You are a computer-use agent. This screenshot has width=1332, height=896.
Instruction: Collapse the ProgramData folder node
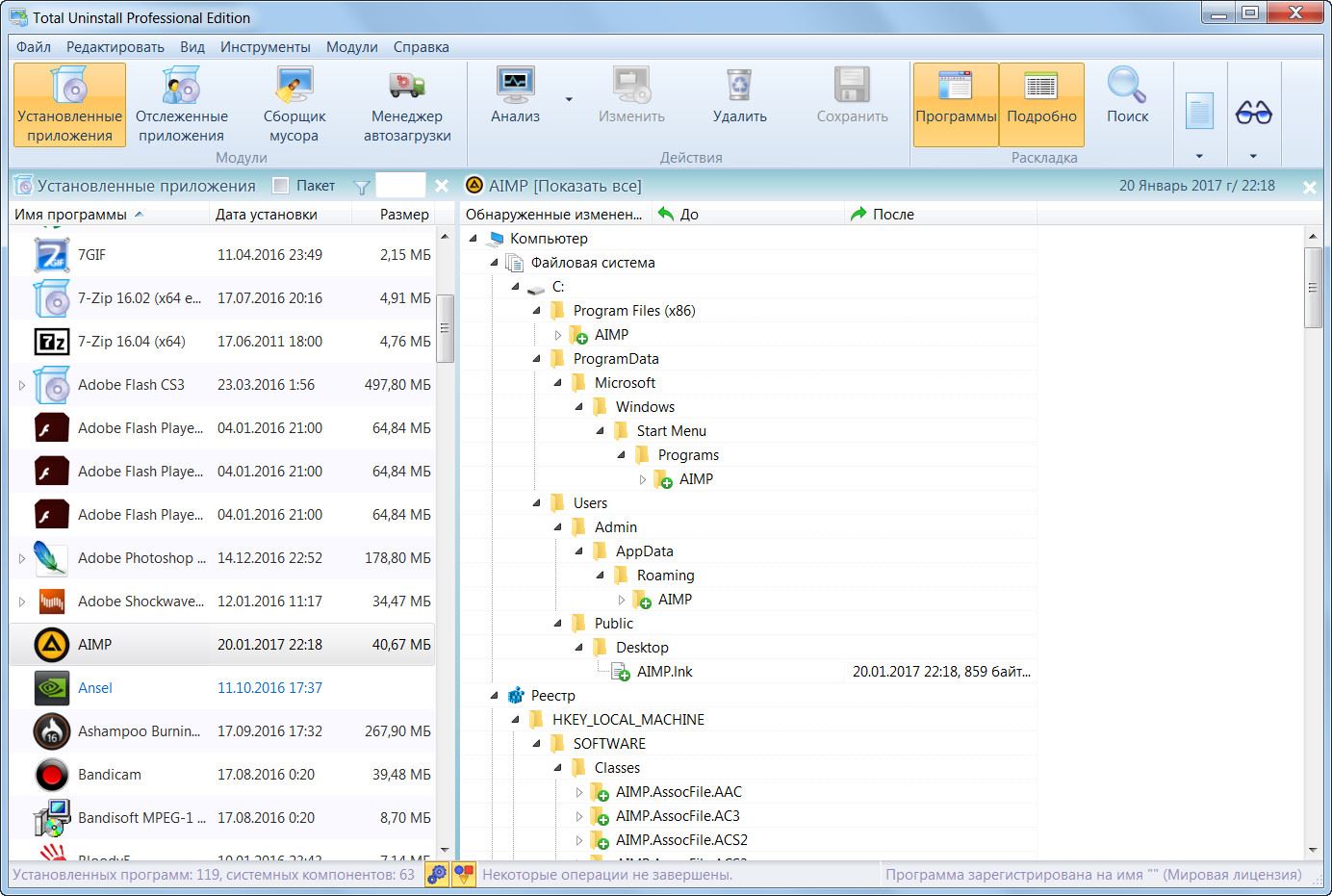(x=537, y=359)
